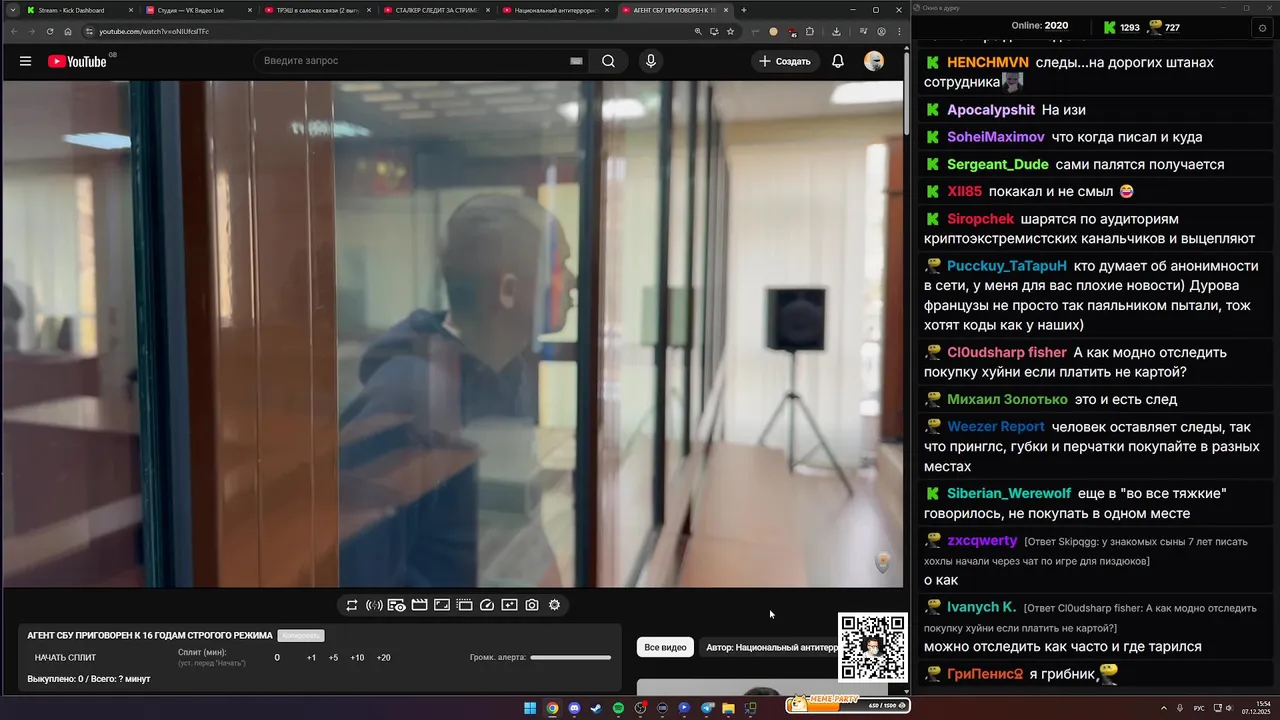Open the on-screen keyboard in search box
Image resolution: width=1280 pixels, height=720 pixels.
[x=576, y=61]
